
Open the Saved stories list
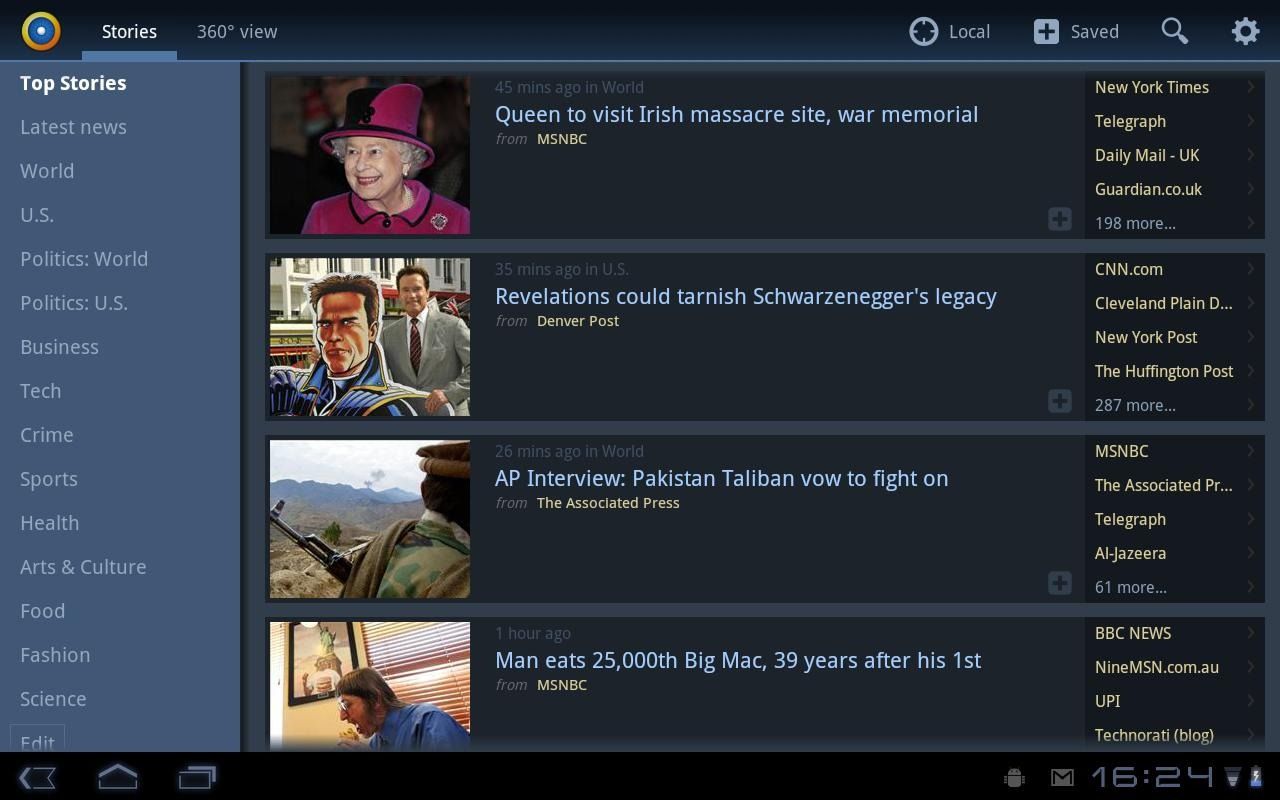pyautogui.click(x=1076, y=31)
